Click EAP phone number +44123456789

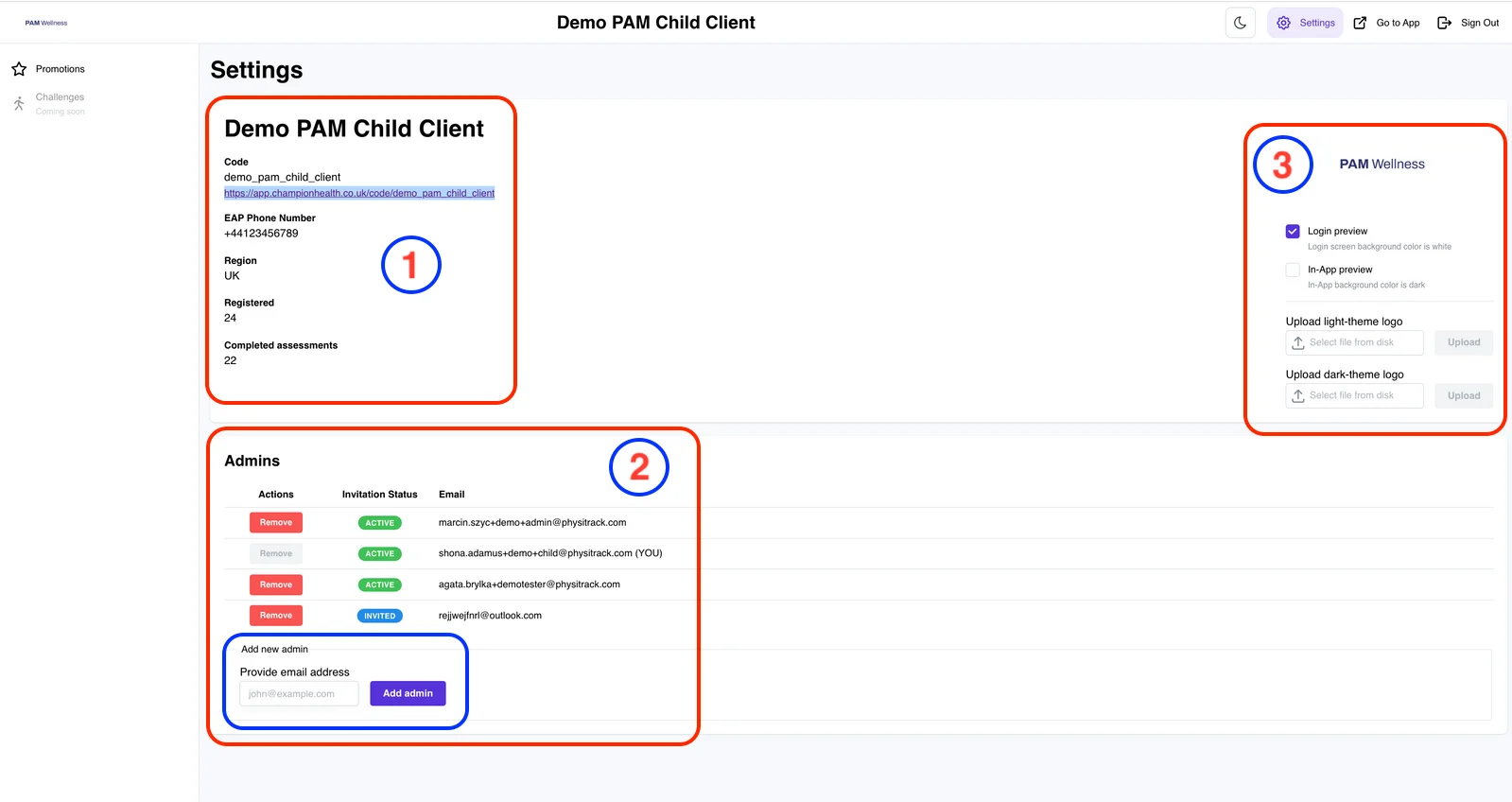[x=261, y=234]
